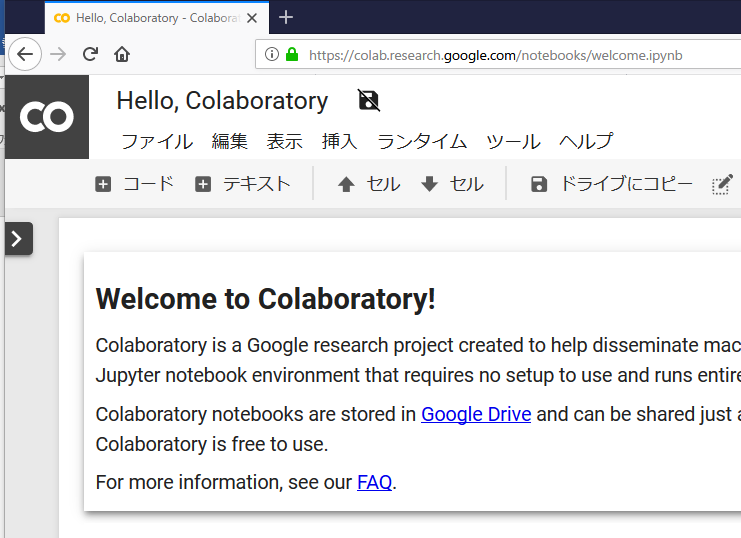Click the green secure-connection padlock
Viewport: 741px width, 538px height.
point(292,54)
